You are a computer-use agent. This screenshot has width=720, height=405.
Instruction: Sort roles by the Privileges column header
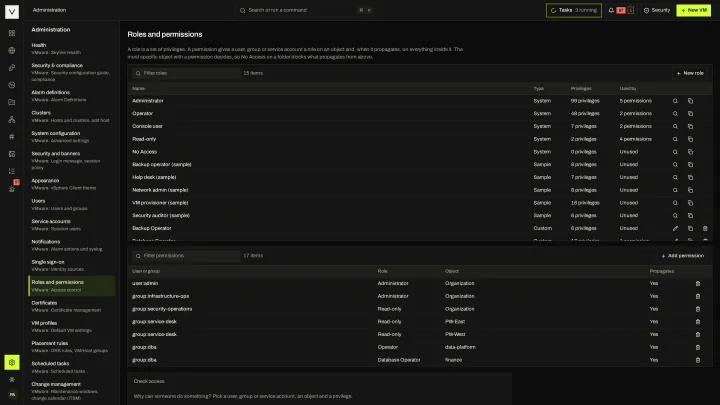point(581,89)
